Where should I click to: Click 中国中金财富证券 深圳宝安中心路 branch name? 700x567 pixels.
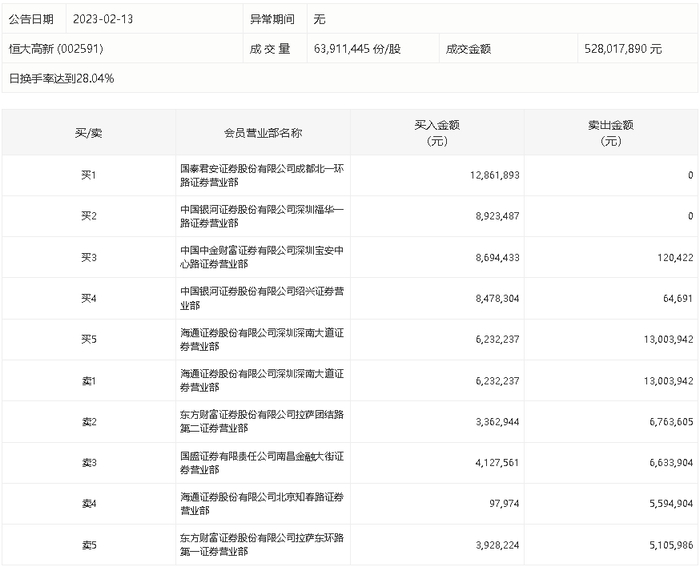[262, 257]
